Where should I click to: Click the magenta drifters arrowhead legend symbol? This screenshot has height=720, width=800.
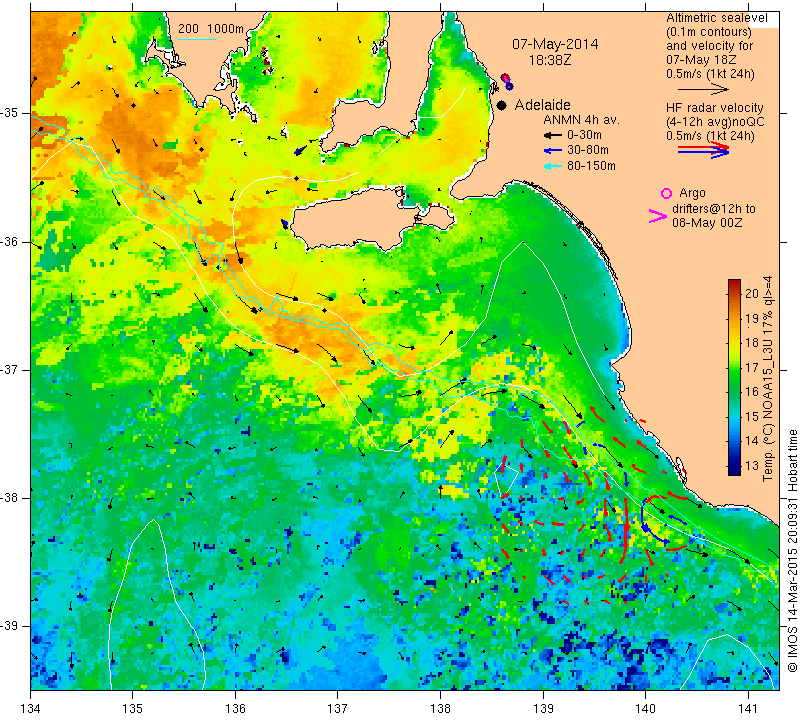click(657, 216)
